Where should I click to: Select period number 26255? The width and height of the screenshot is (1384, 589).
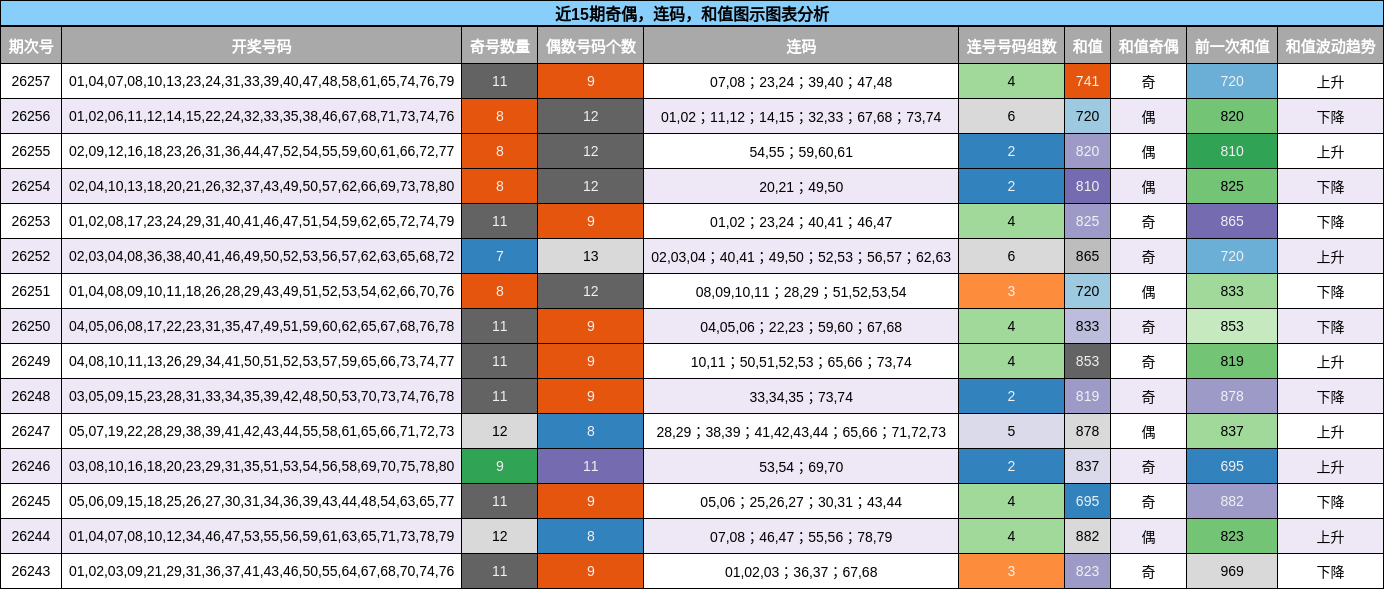click(31, 151)
